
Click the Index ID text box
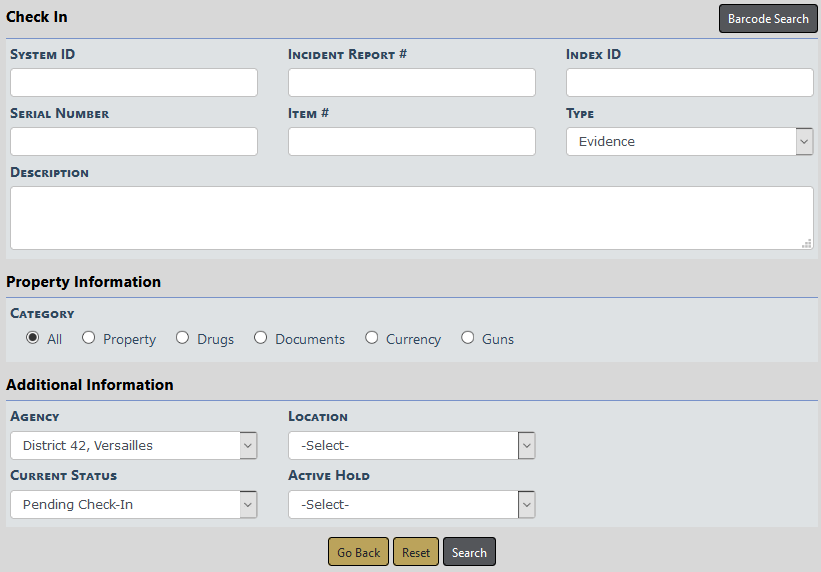click(x=689, y=83)
